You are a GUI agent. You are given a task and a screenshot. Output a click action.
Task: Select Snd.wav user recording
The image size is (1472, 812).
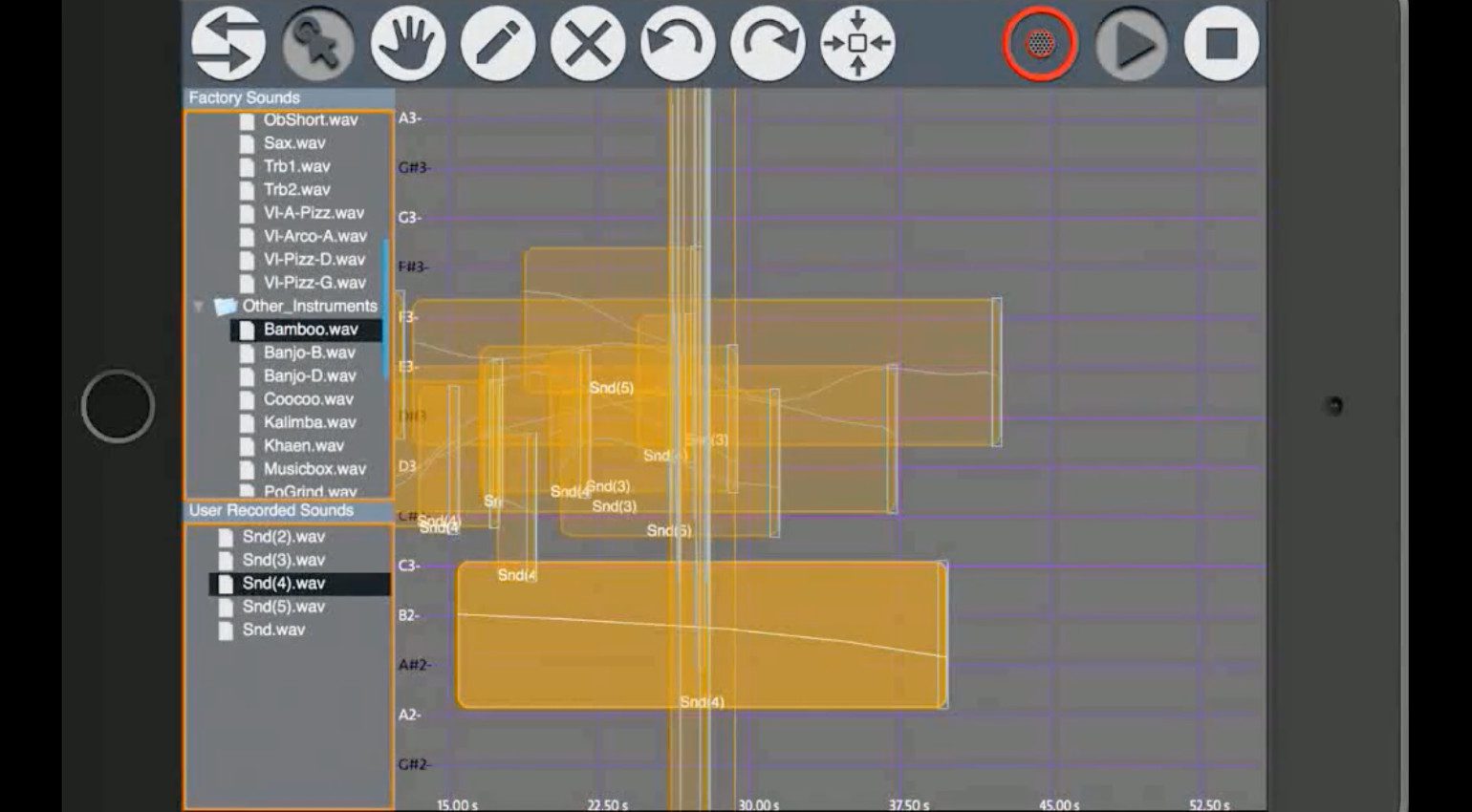pos(273,630)
